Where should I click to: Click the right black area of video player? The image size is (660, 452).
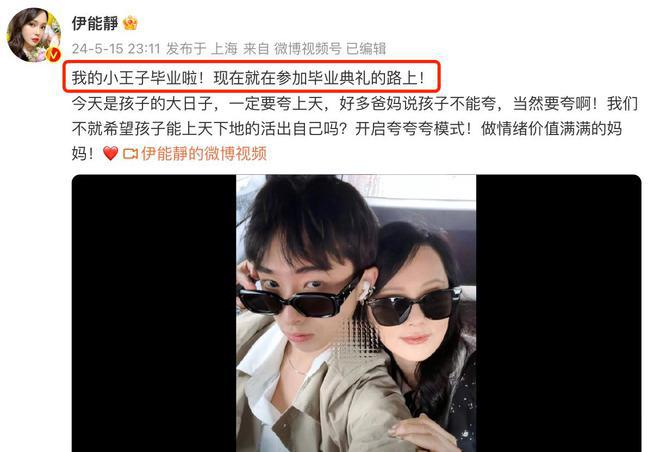(559, 313)
